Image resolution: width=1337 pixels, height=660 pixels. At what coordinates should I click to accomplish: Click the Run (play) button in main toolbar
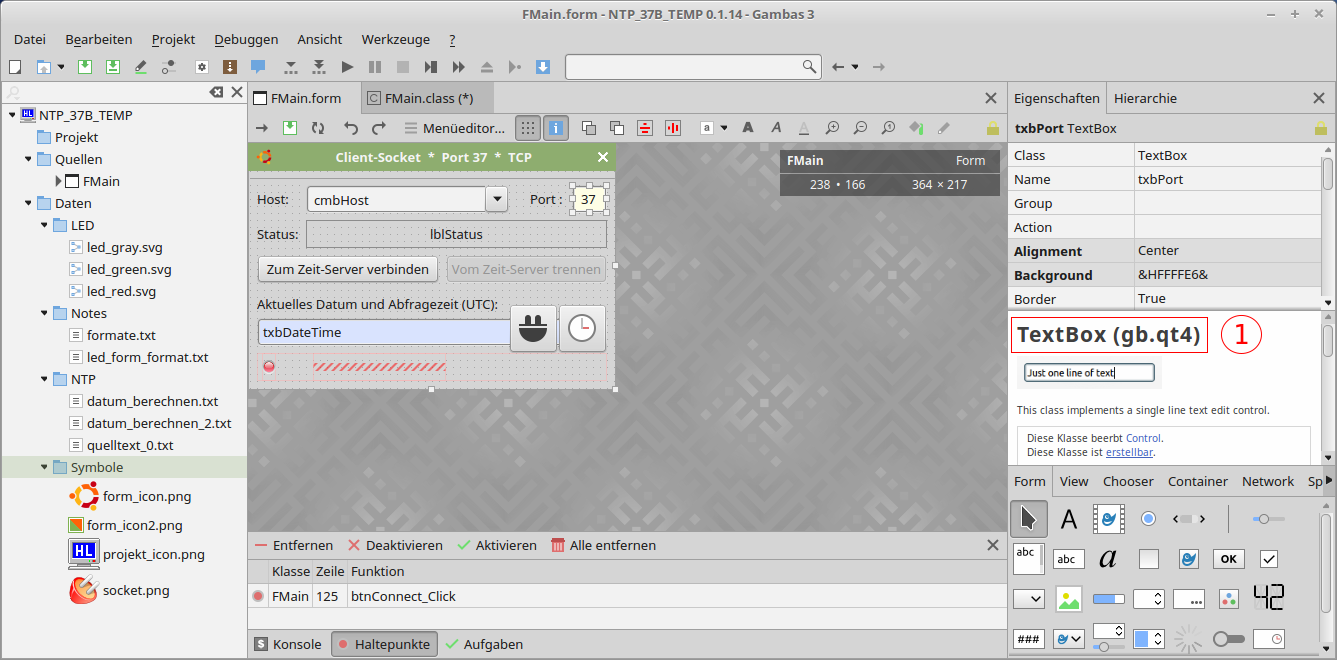coord(347,67)
